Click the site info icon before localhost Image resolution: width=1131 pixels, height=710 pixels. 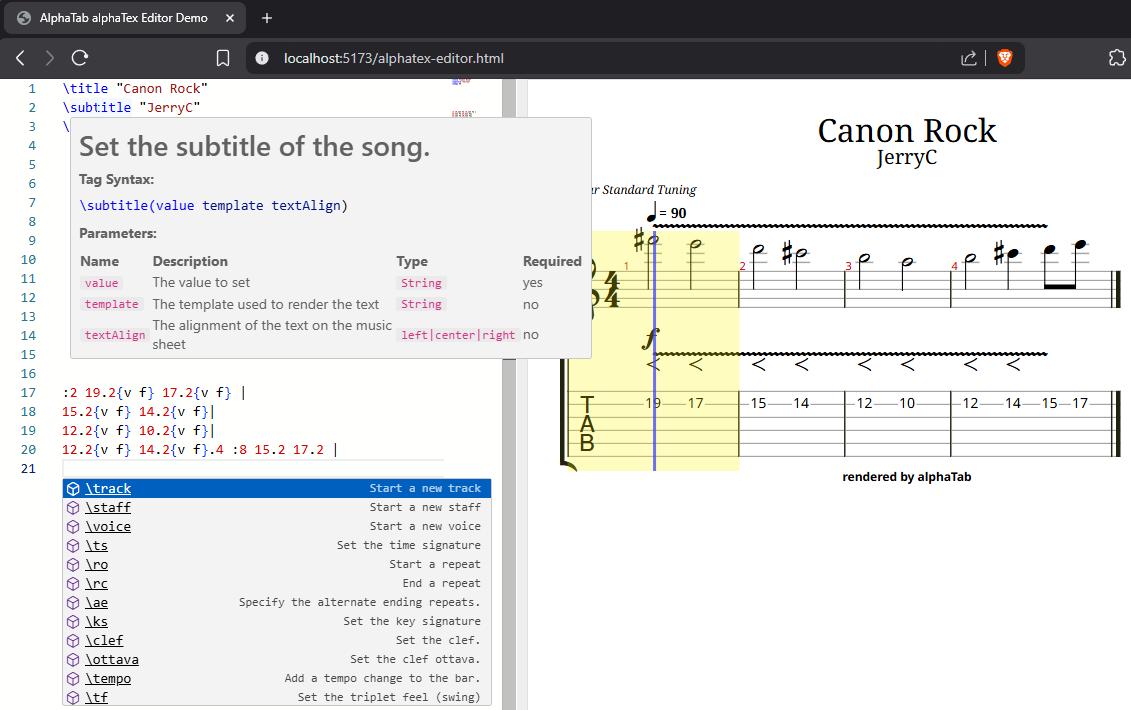point(262,58)
